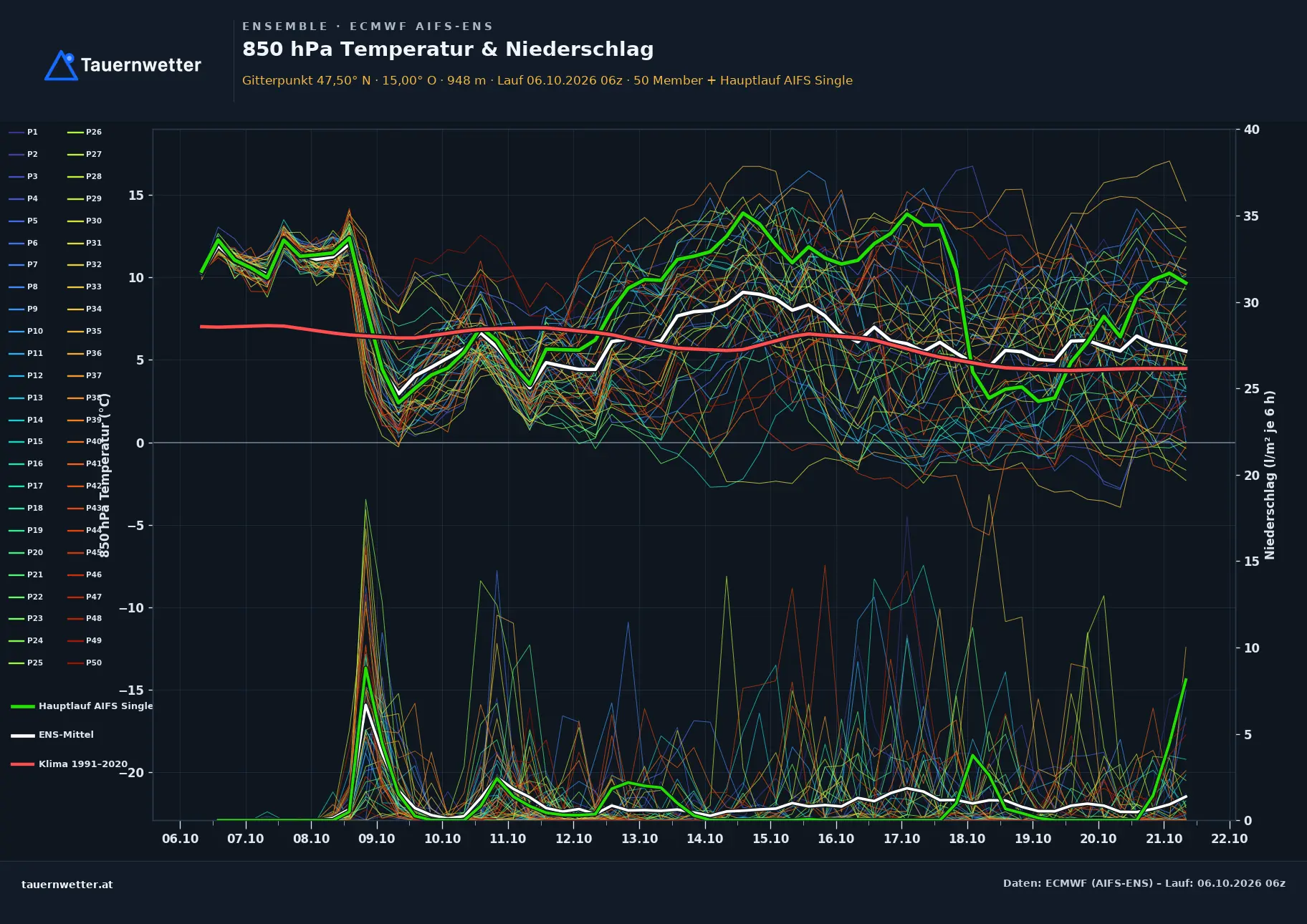This screenshot has height=924, width=1307.
Task: Select legend entry P8
Action: tap(24, 287)
